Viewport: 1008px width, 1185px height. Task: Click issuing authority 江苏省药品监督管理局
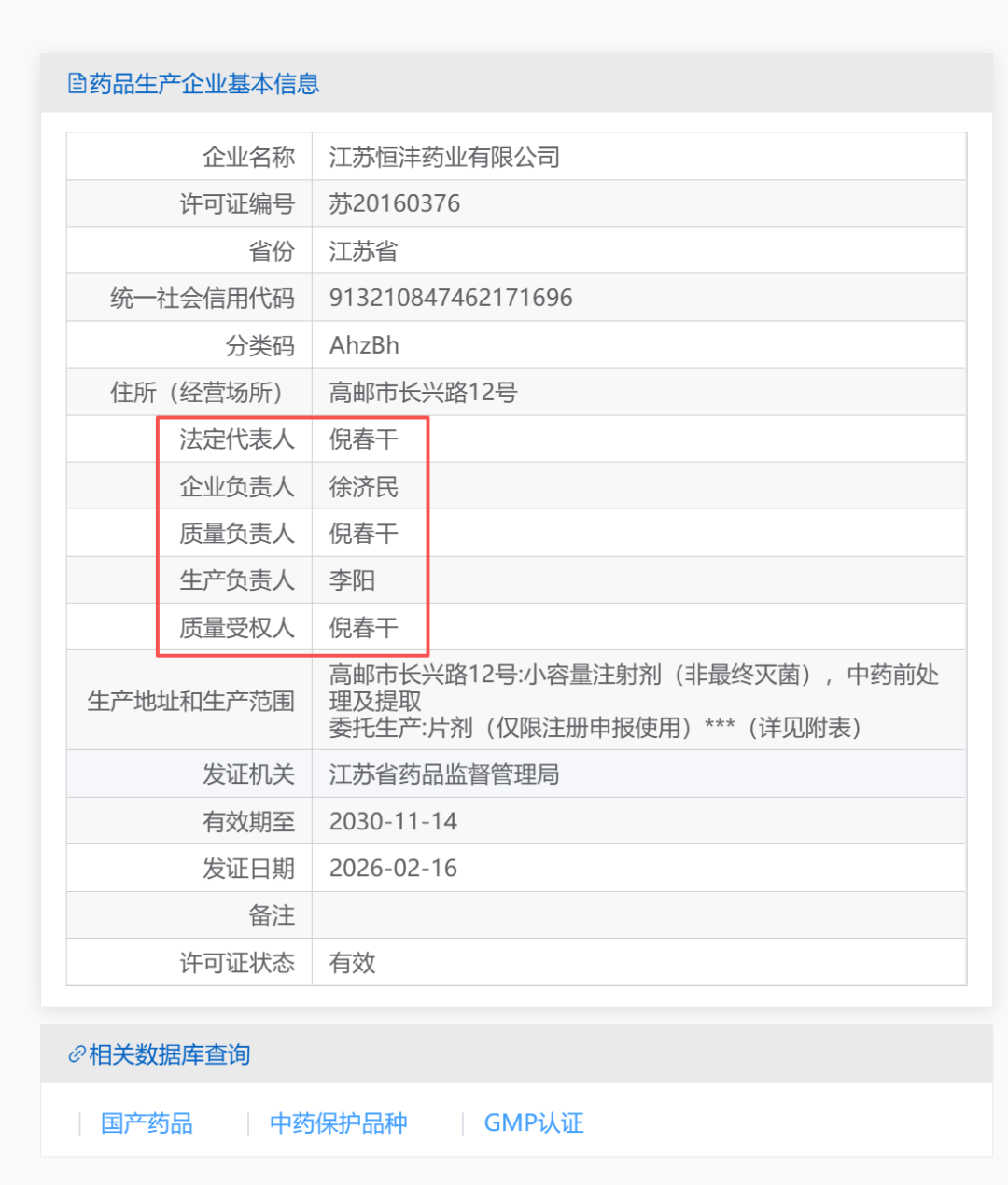[444, 774]
